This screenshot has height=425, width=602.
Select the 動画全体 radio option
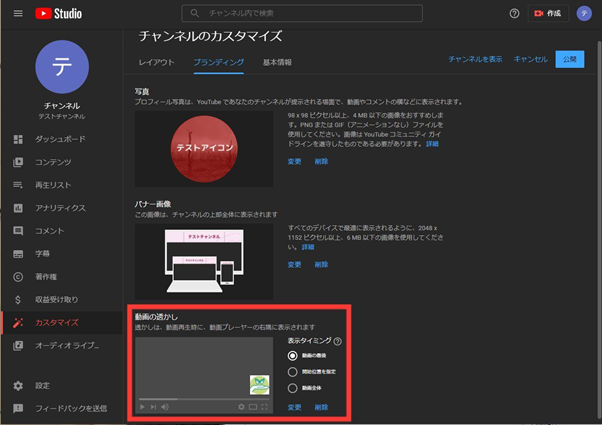293,387
